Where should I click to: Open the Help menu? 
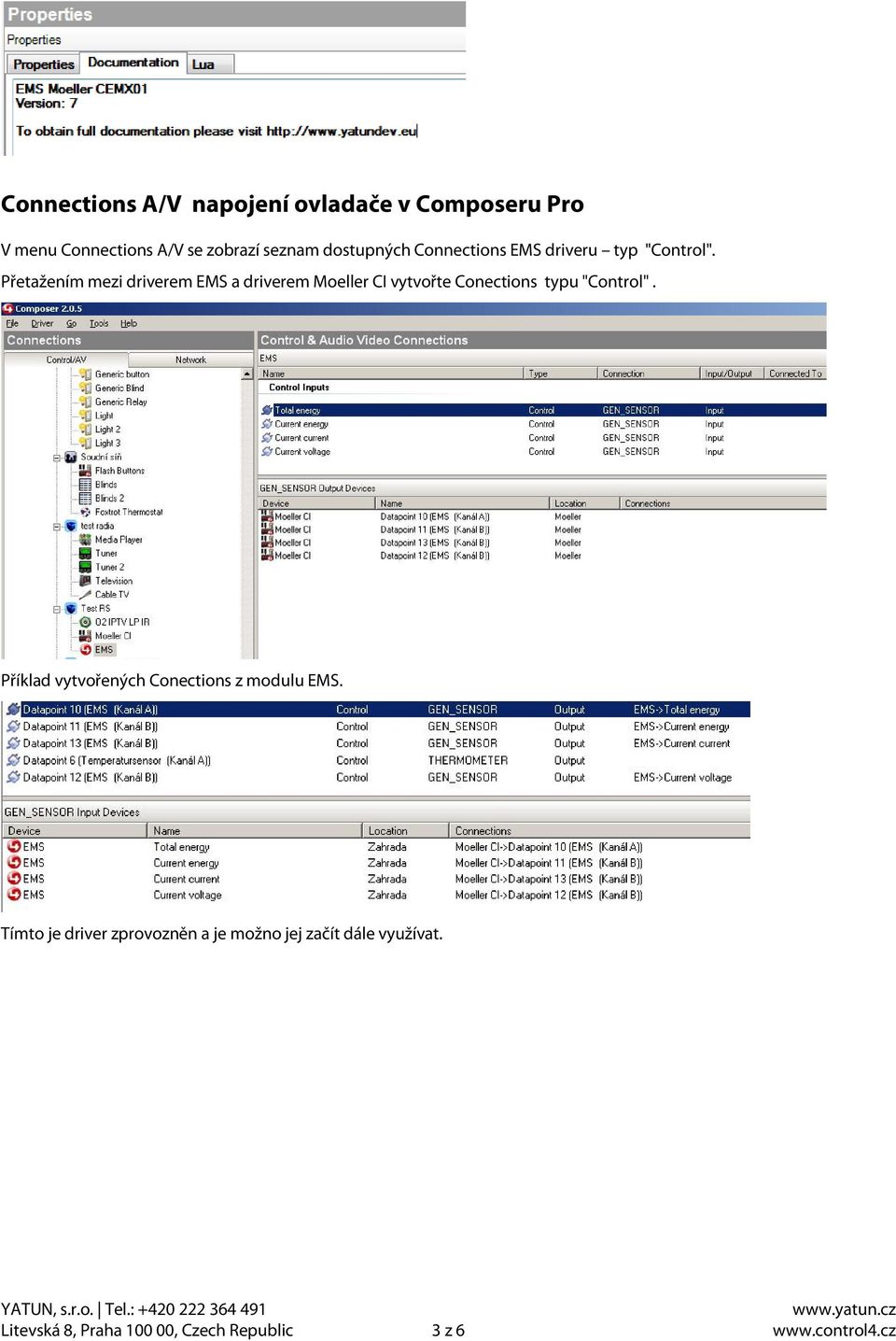[129, 323]
